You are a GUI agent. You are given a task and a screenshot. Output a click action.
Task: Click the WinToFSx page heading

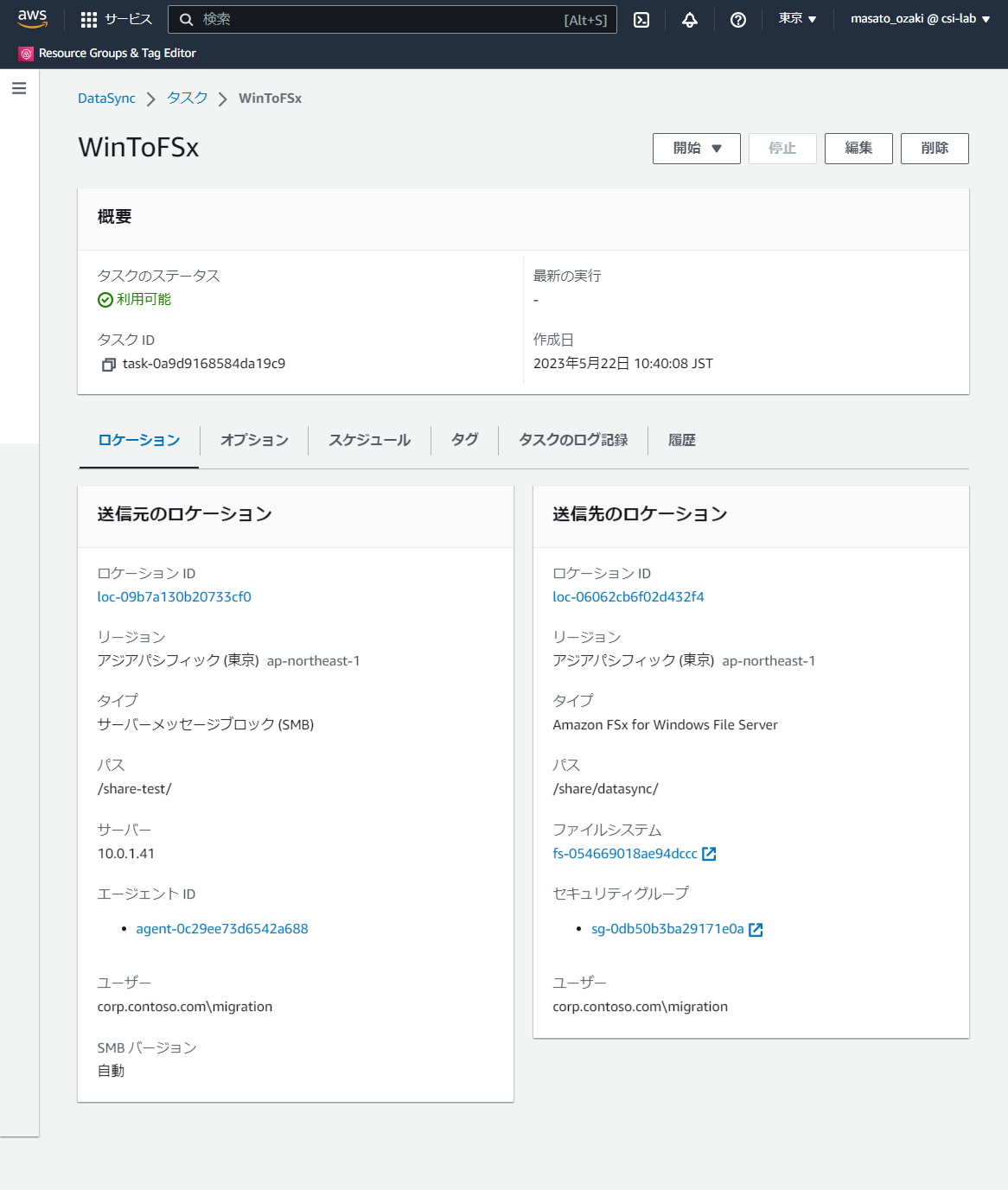139,148
